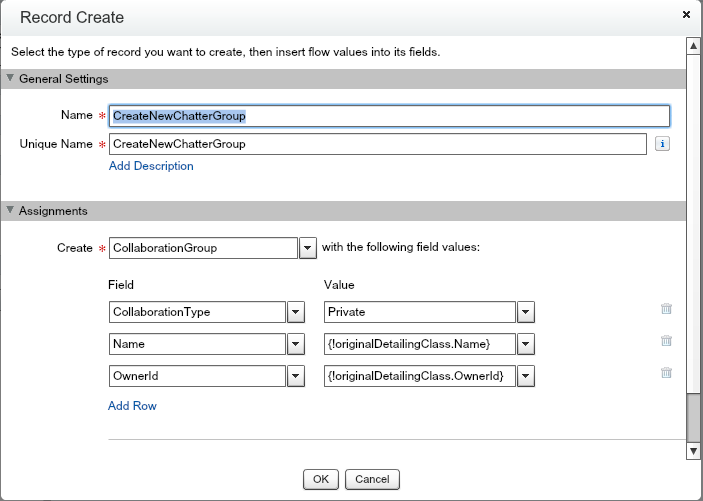The width and height of the screenshot is (703, 501).
Task: Click the Unique Name input field
Action: coord(378,144)
